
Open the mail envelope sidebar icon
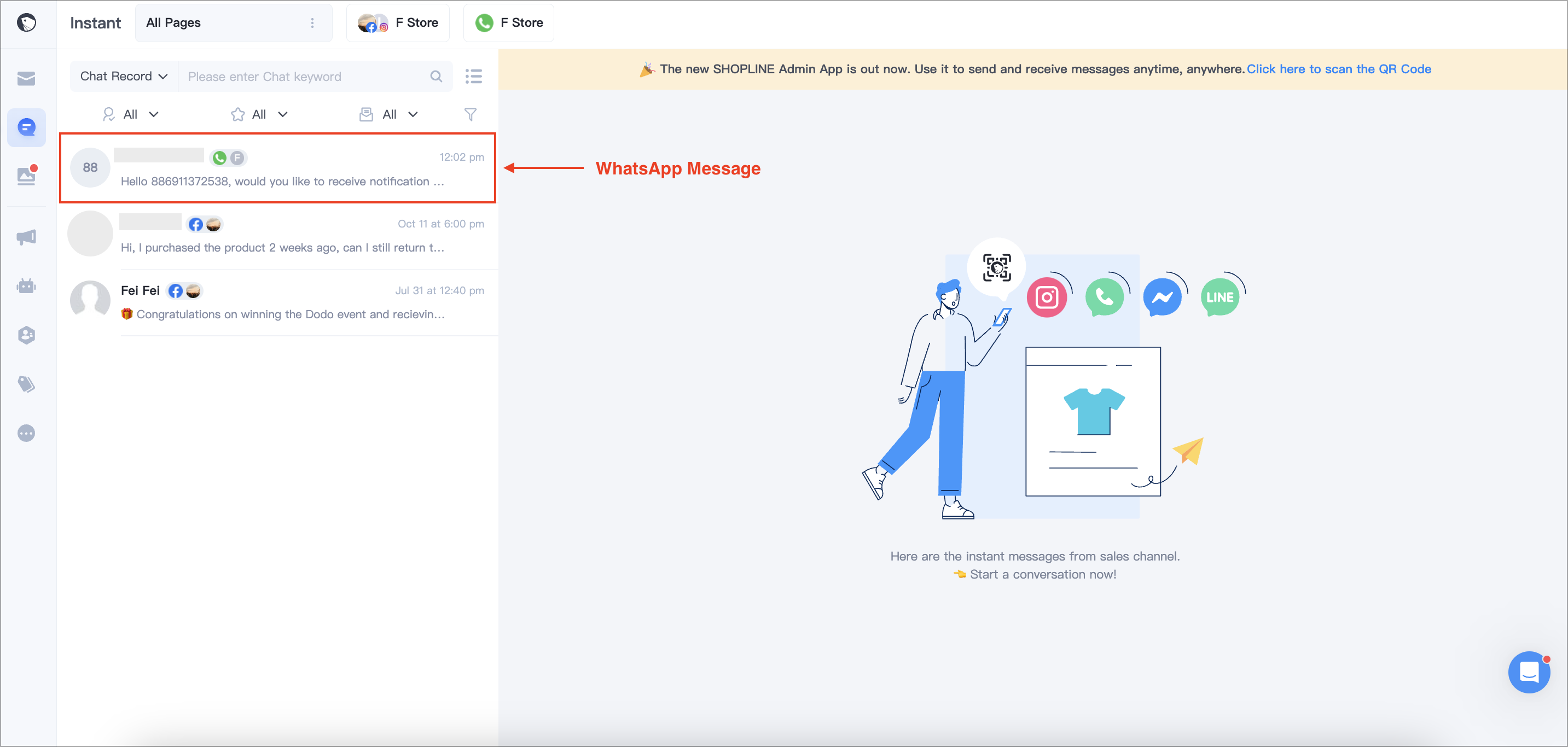point(26,78)
